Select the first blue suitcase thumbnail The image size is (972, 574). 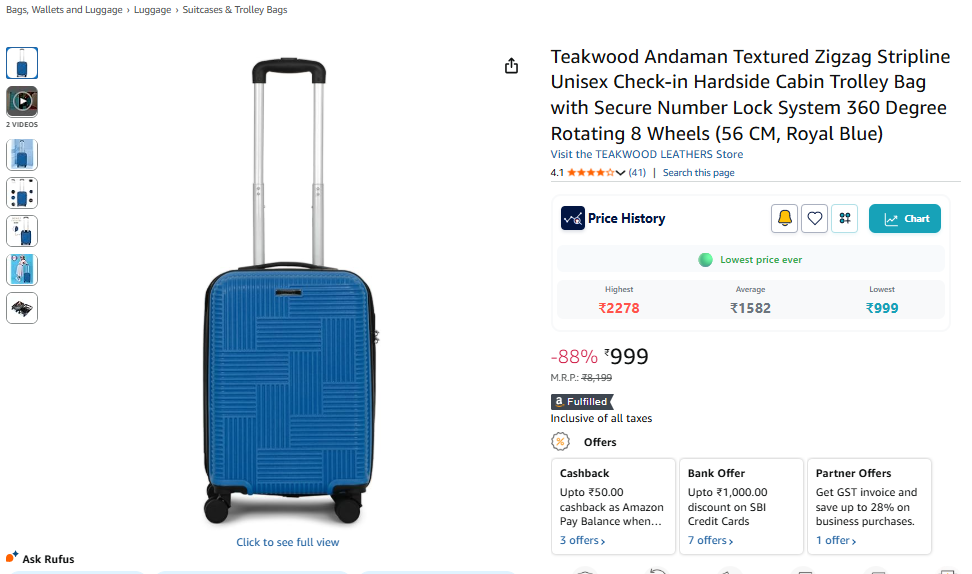coord(22,63)
